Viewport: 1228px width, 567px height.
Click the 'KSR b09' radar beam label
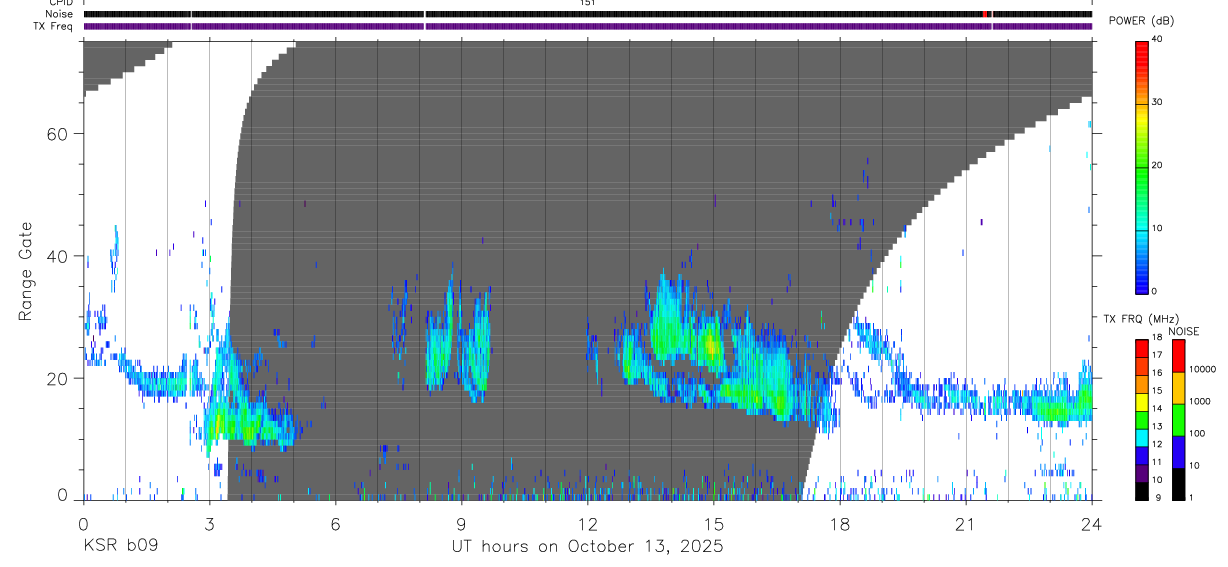[x=120, y=546]
